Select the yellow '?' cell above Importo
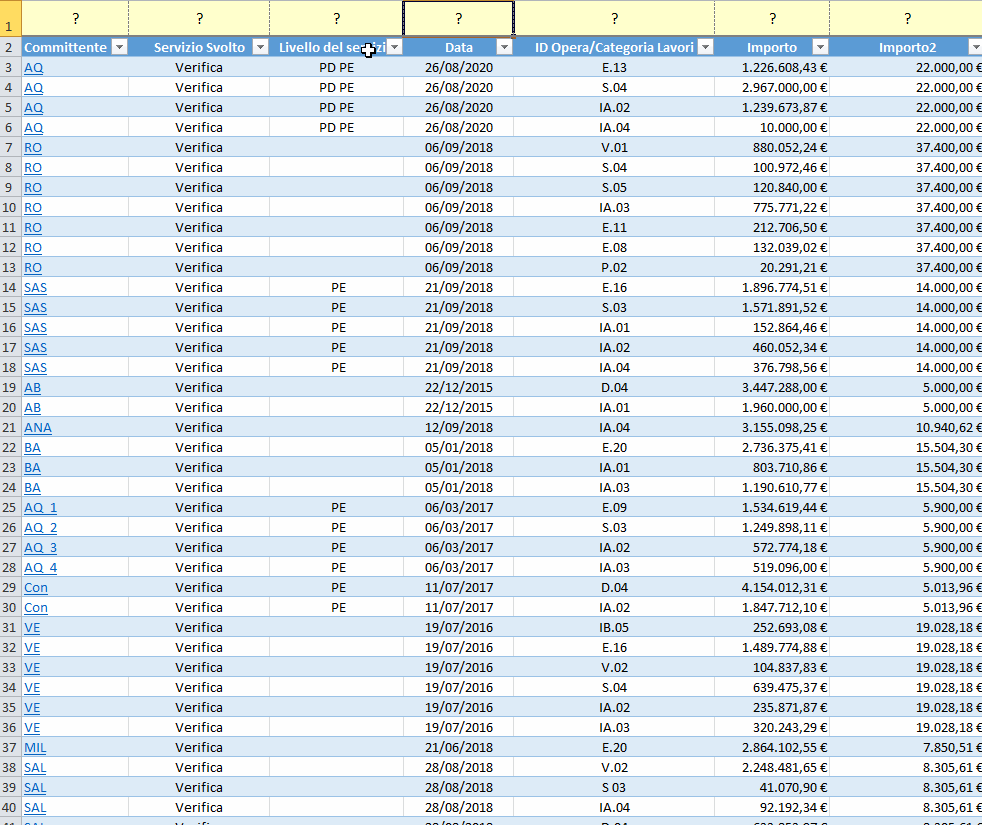The image size is (982, 825). tap(772, 18)
